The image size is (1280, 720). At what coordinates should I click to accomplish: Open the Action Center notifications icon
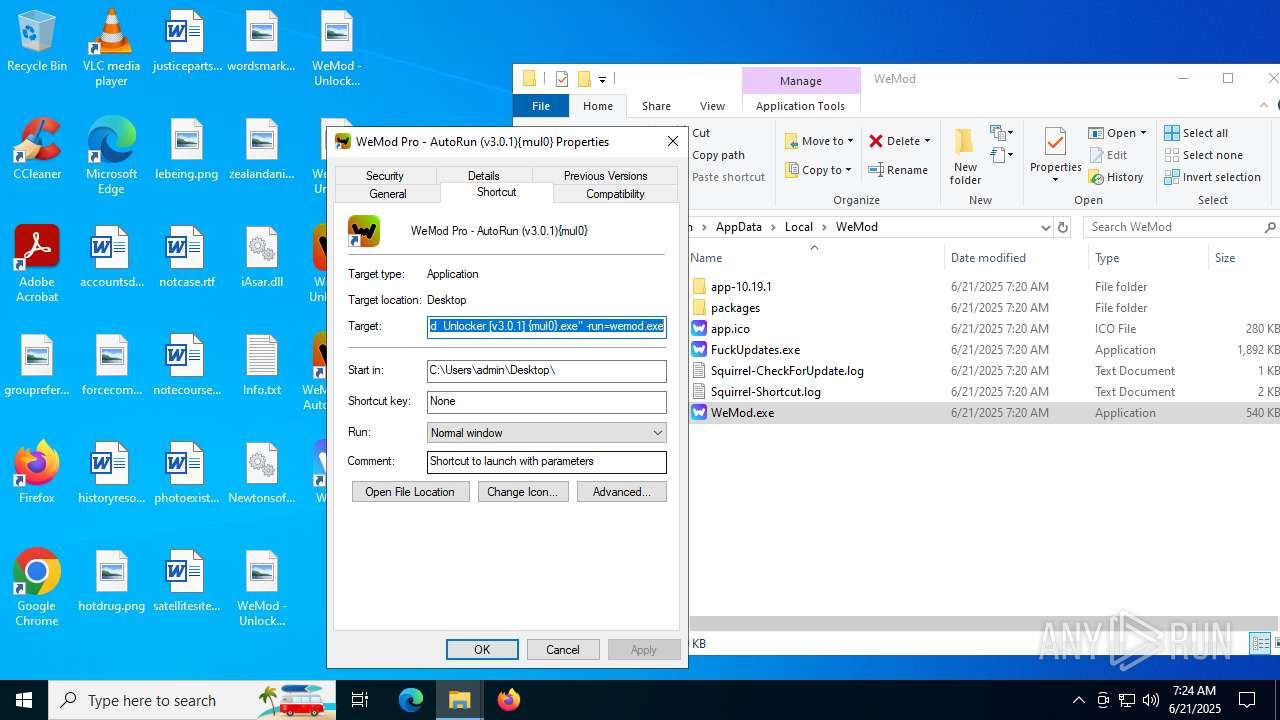tap(1247, 700)
